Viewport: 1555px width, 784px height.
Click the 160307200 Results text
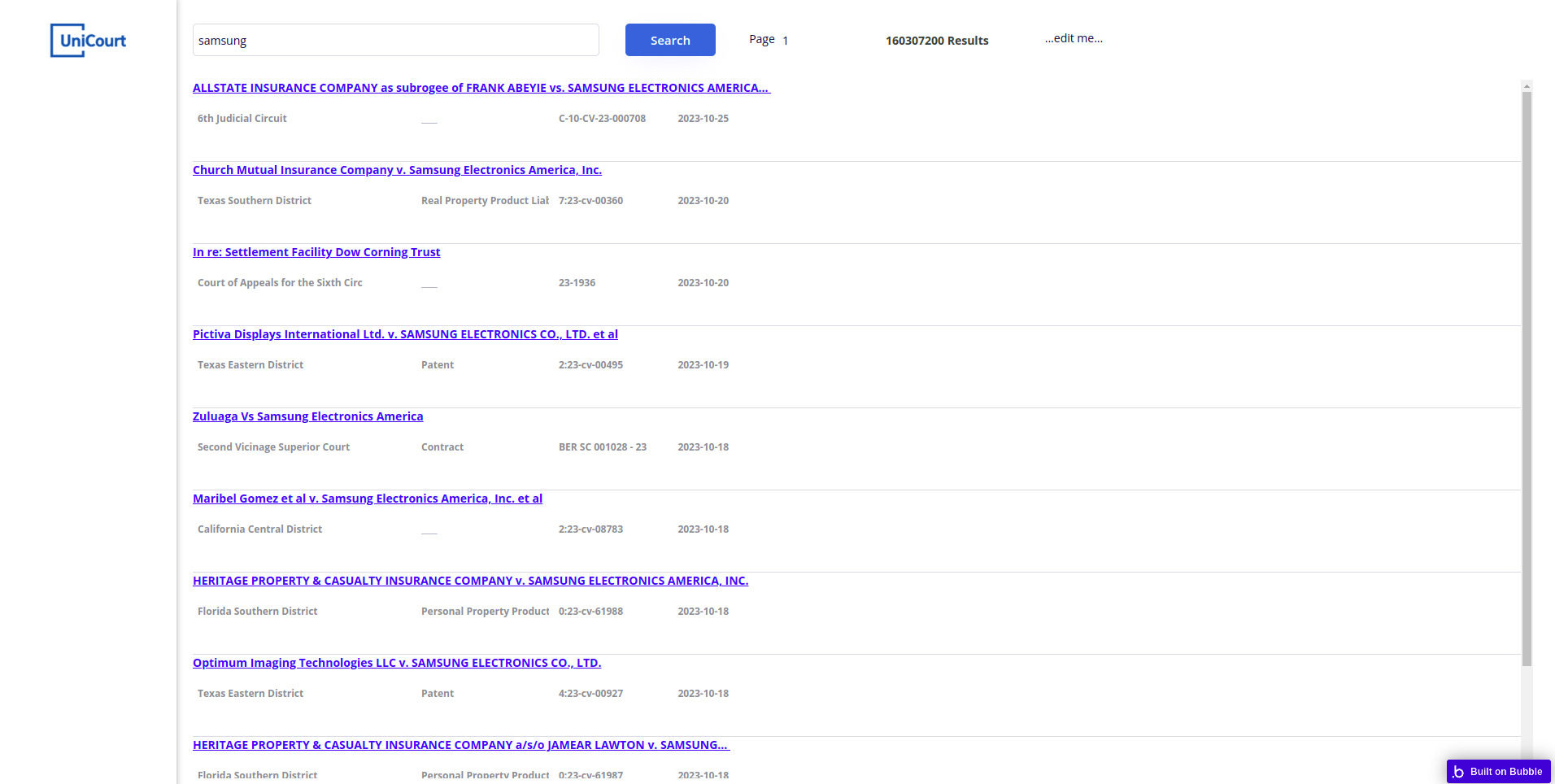(937, 41)
